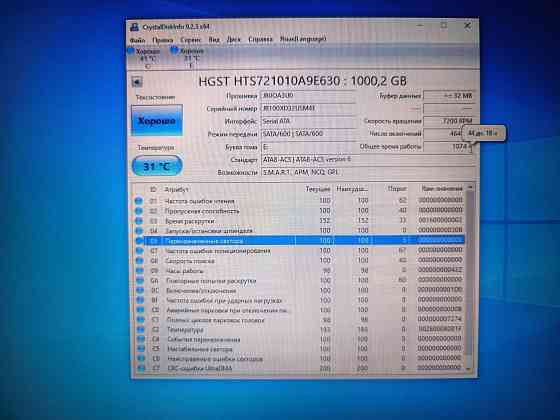Click status icon for attribute 07 seek error rate

[139, 251]
